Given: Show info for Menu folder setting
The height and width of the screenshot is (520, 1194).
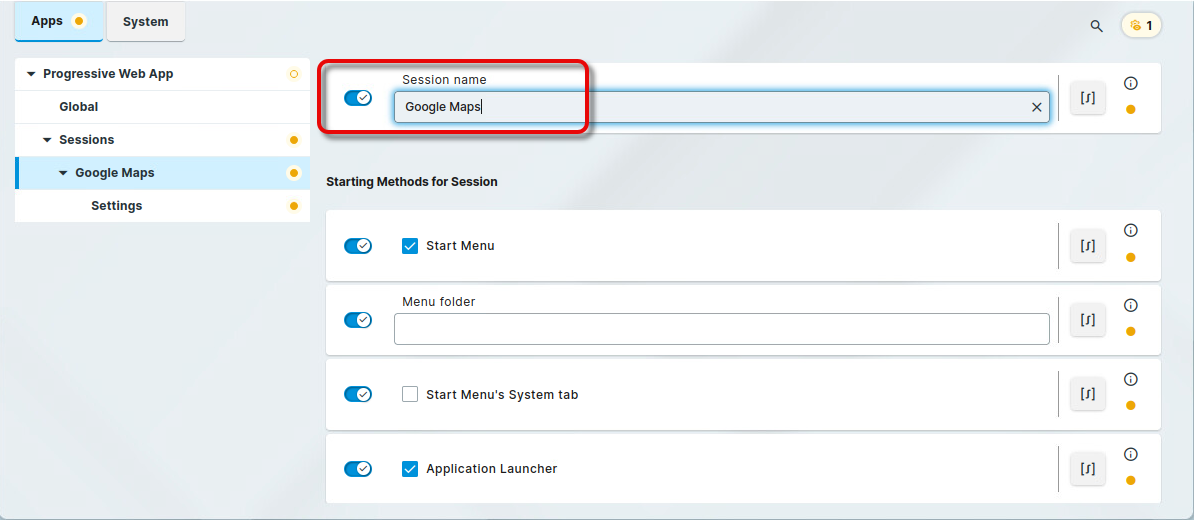Looking at the screenshot, I should point(1131,305).
